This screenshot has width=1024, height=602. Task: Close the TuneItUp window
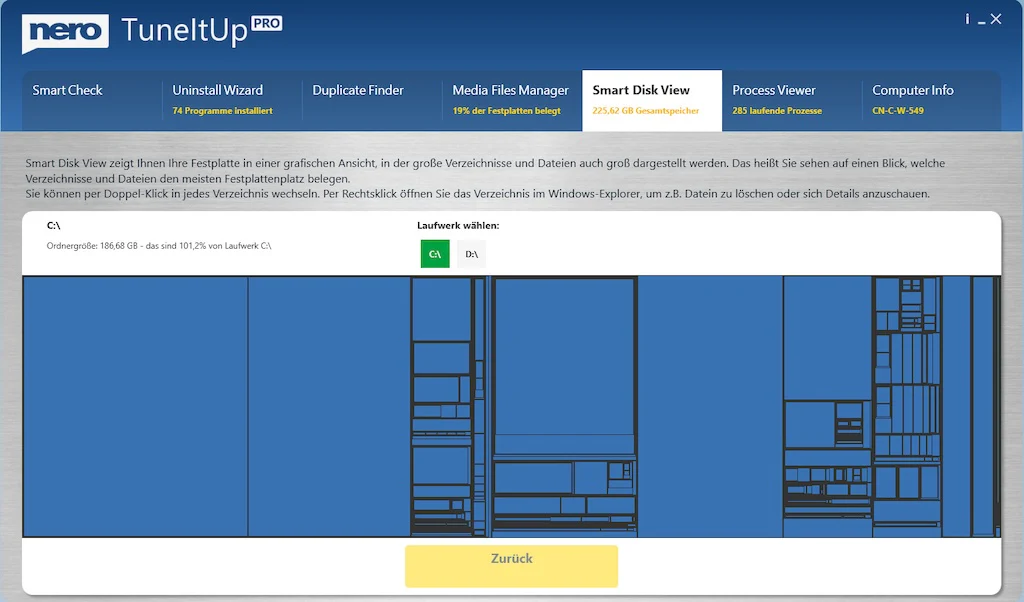pyautogui.click(x=996, y=19)
